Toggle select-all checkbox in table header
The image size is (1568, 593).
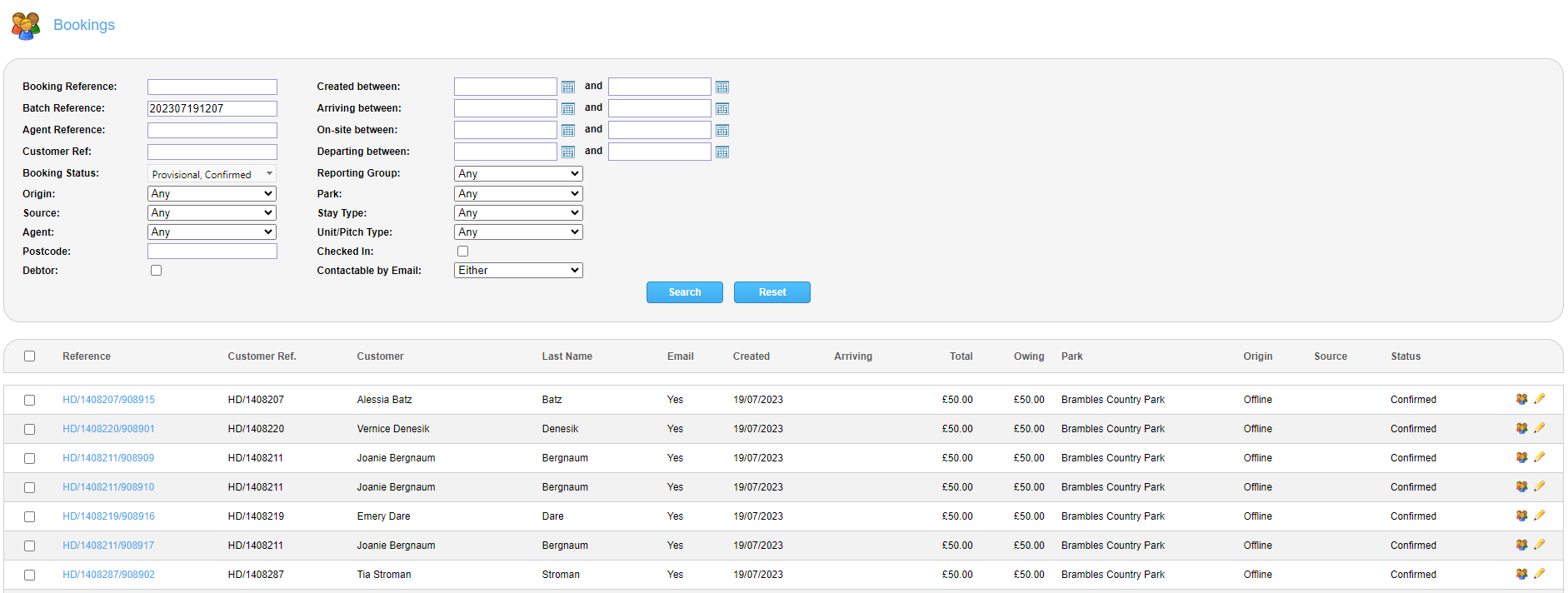tap(30, 356)
